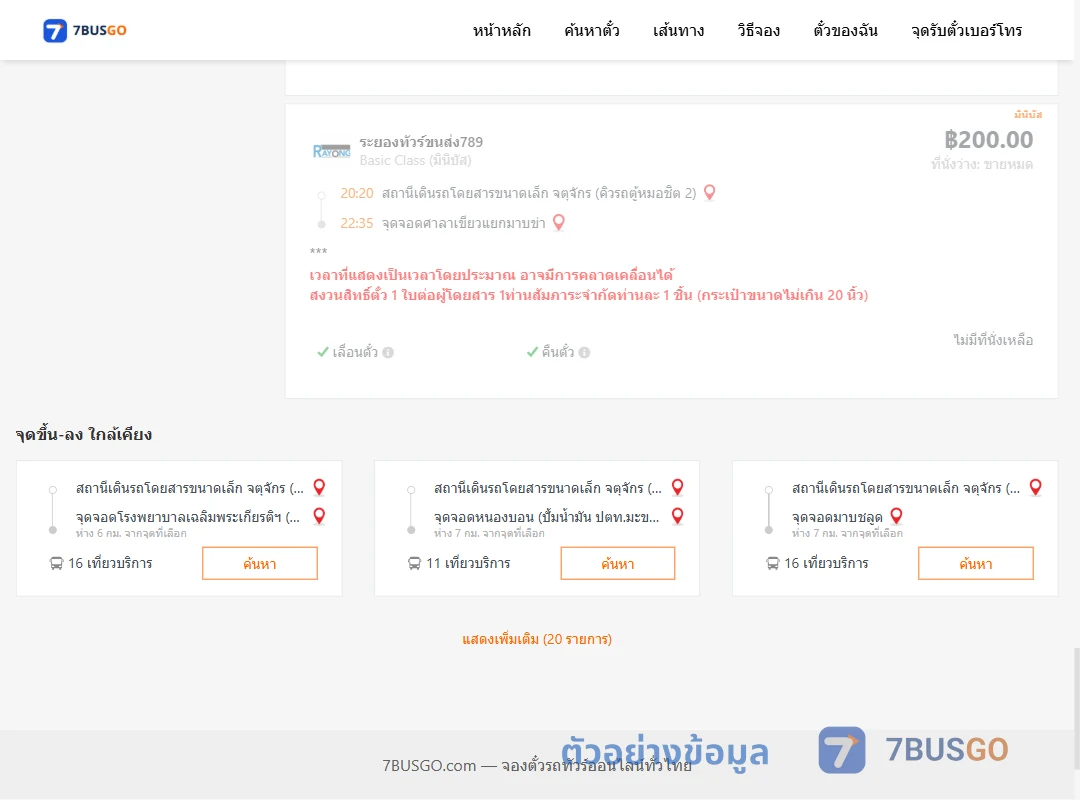Click bus icon in hospital route card

(x=56, y=564)
